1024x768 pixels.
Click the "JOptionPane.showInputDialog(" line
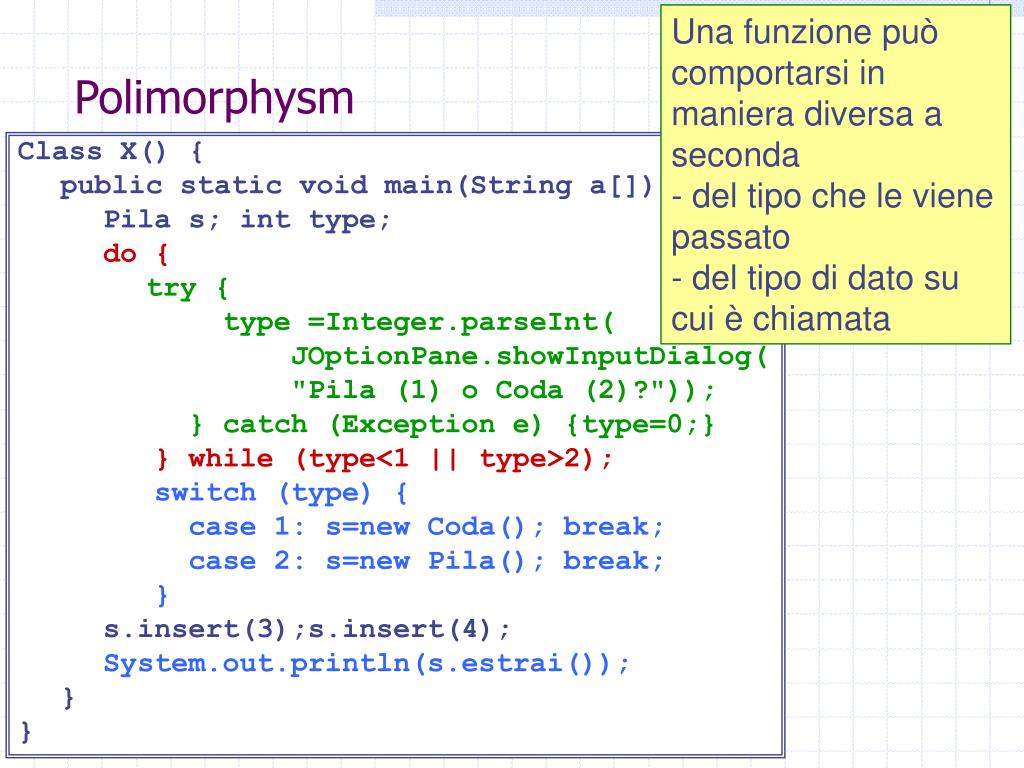click(529, 357)
